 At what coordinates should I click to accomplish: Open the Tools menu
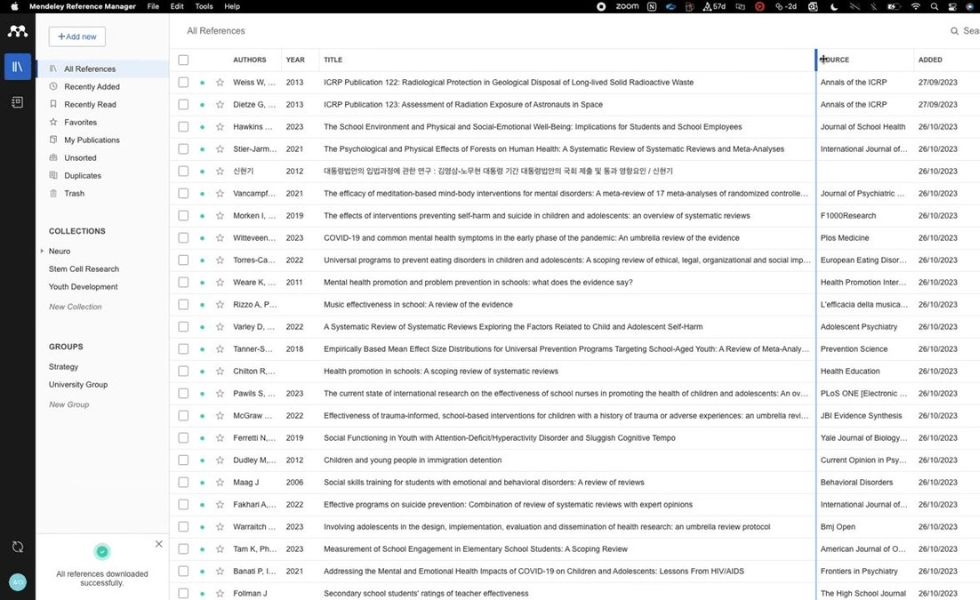[x=204, y=6]
